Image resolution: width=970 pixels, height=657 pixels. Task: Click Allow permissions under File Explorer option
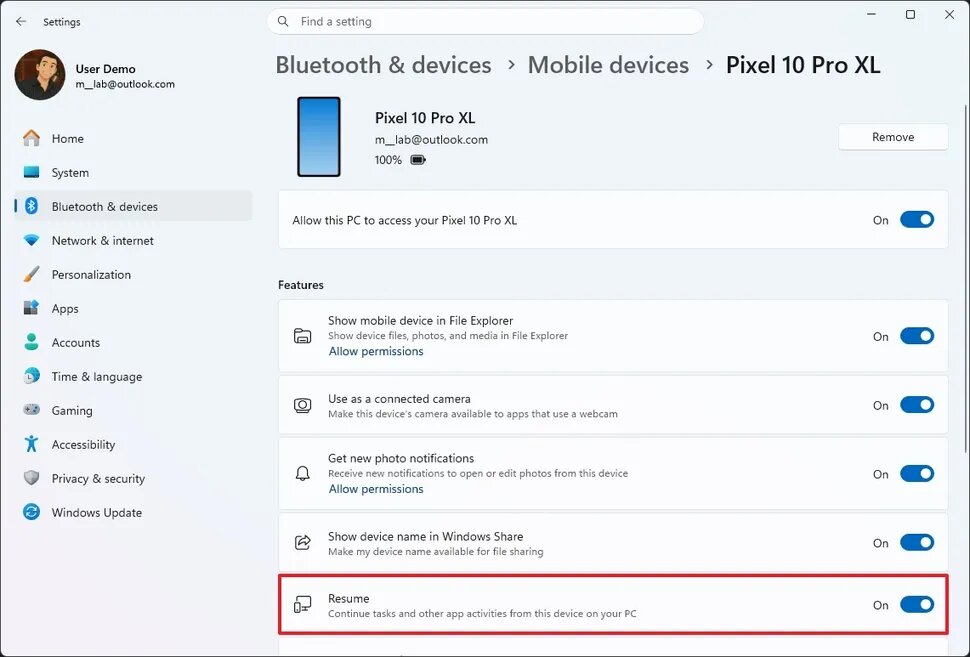point(376,351)
